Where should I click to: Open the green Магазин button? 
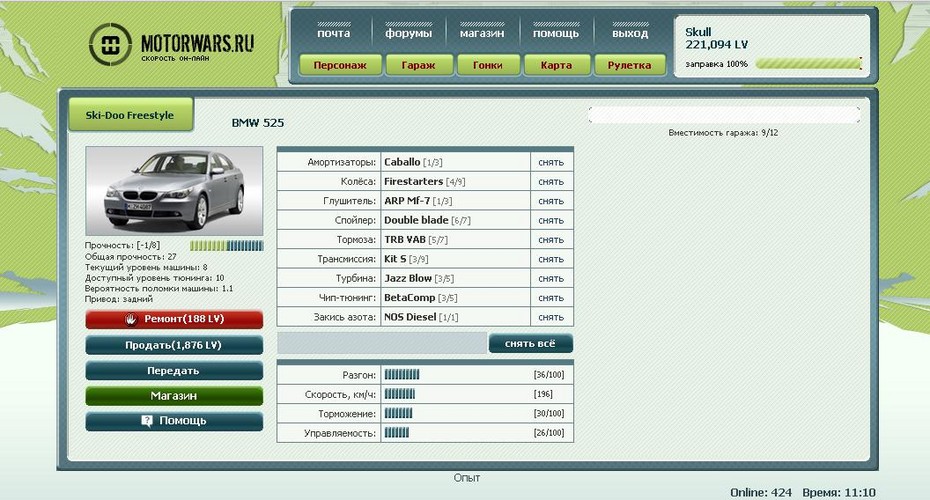[174, 396]
